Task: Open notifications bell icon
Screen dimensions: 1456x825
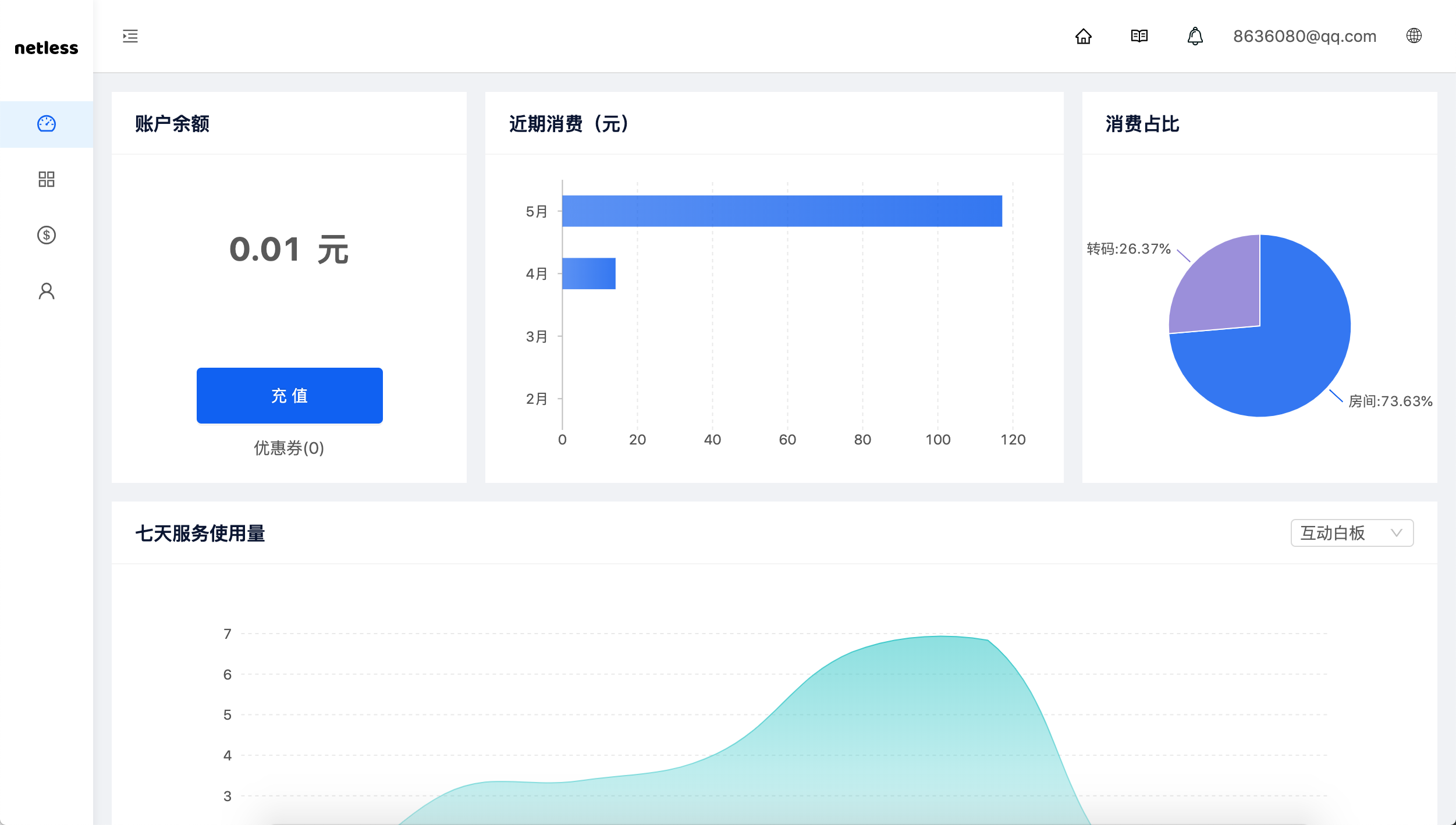Action: (1195, 36)
